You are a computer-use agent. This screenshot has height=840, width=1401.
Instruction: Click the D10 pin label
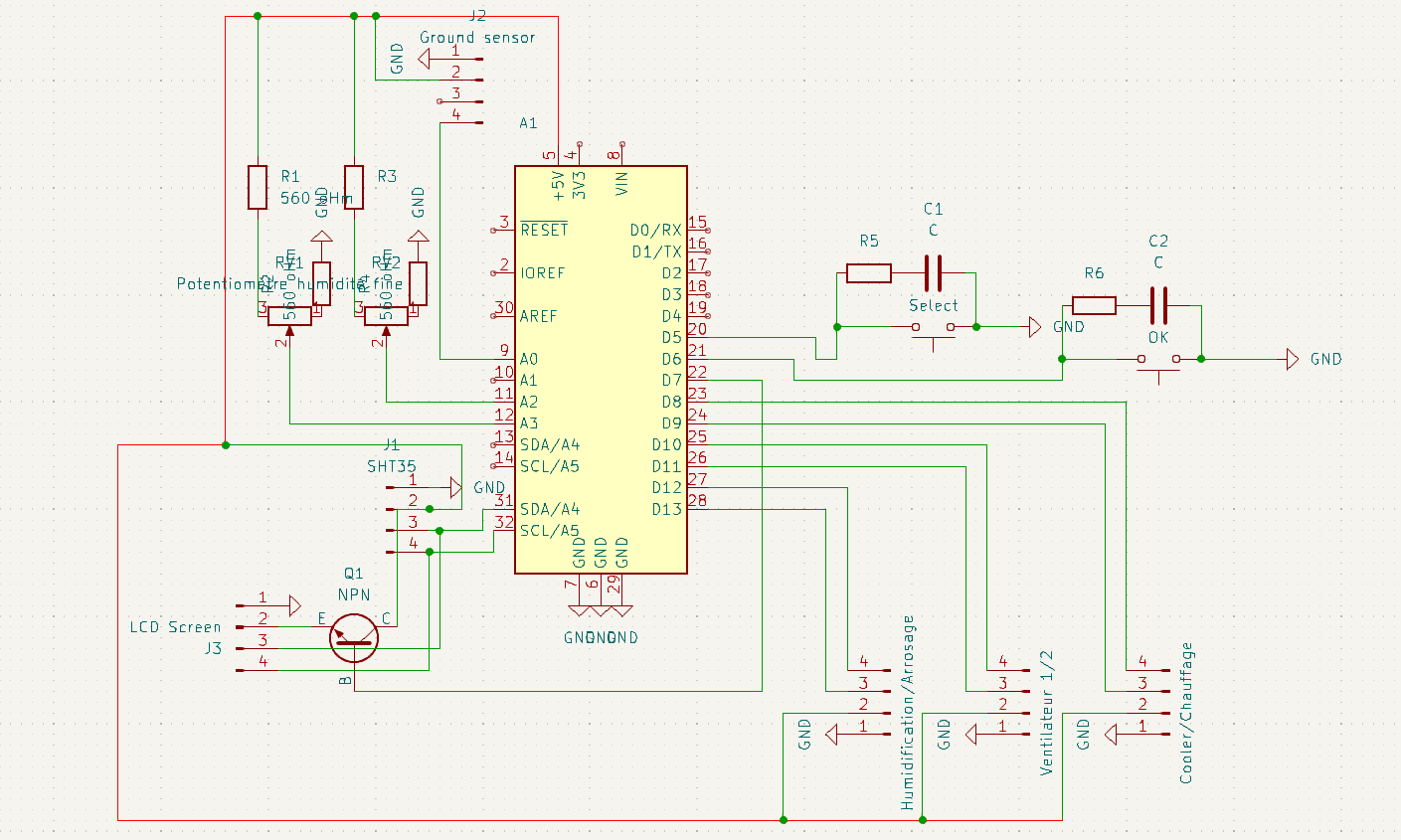pyautogui.click(x=667, y=444)
